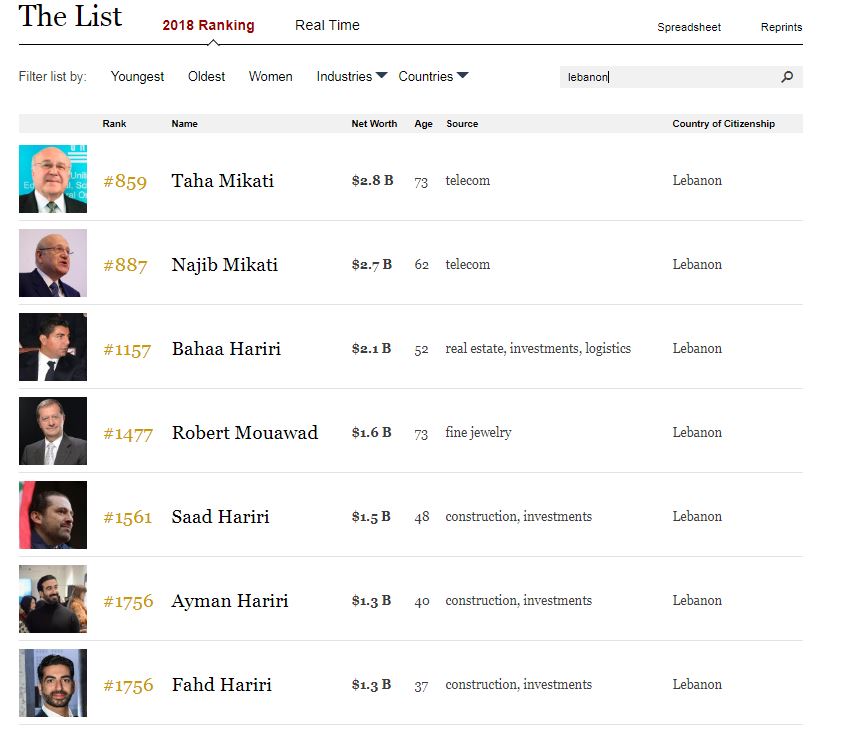Open the Spreadsheet link
Screen dimensions: 856x743
coord(688,27)
